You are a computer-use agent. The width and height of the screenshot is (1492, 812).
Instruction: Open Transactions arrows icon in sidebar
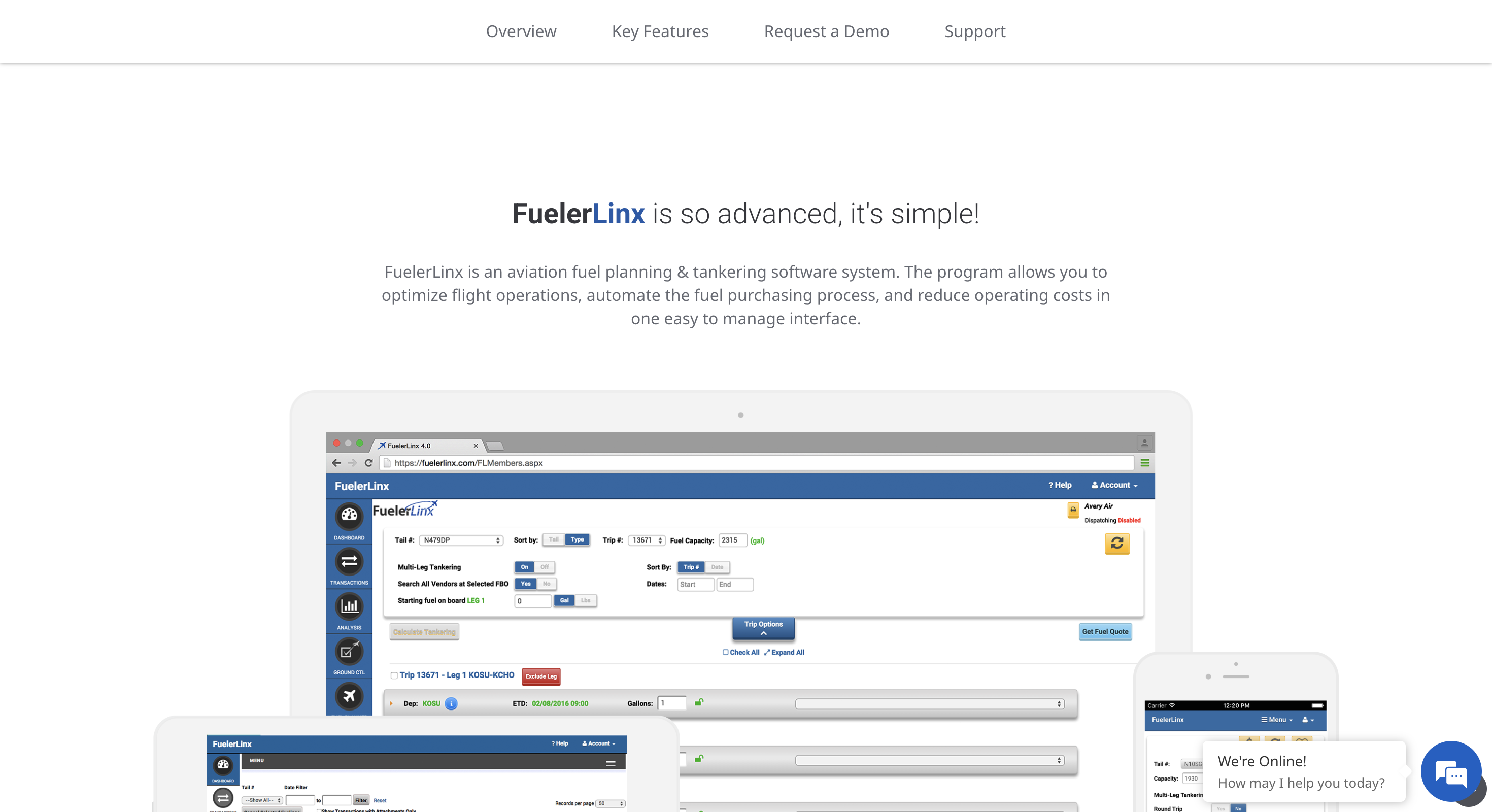(349, 561)
